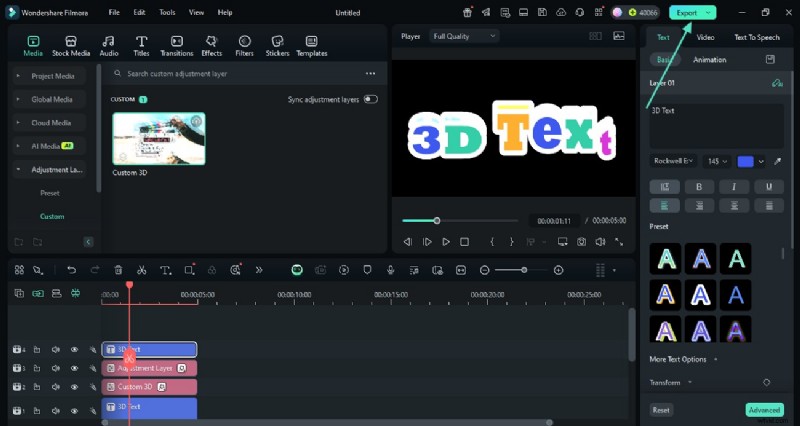Toggle visibility of the top 3D Text track
Screen dimensions: 800x426
[x=73, y=350]
